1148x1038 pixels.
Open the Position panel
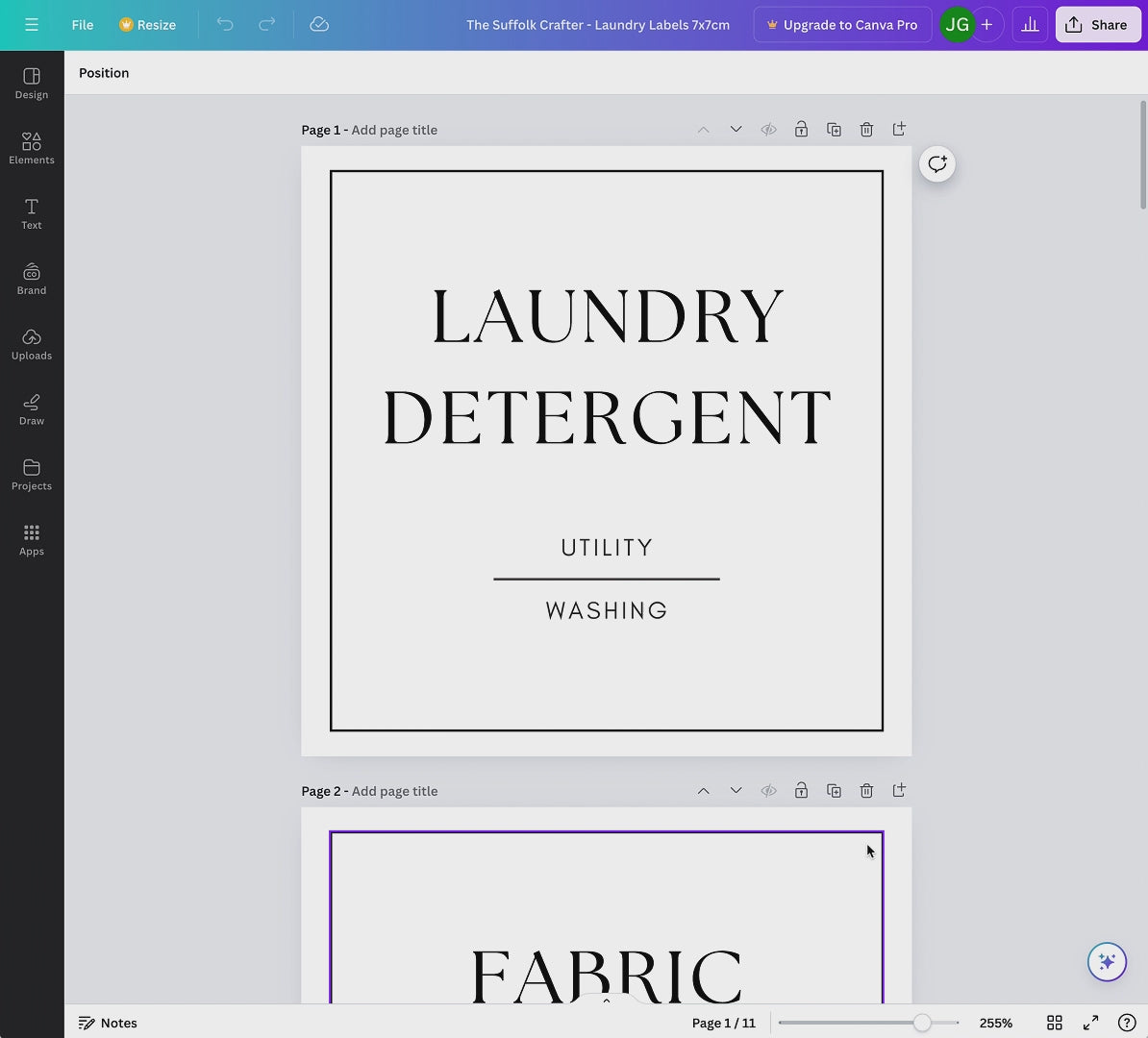point(104,73)
